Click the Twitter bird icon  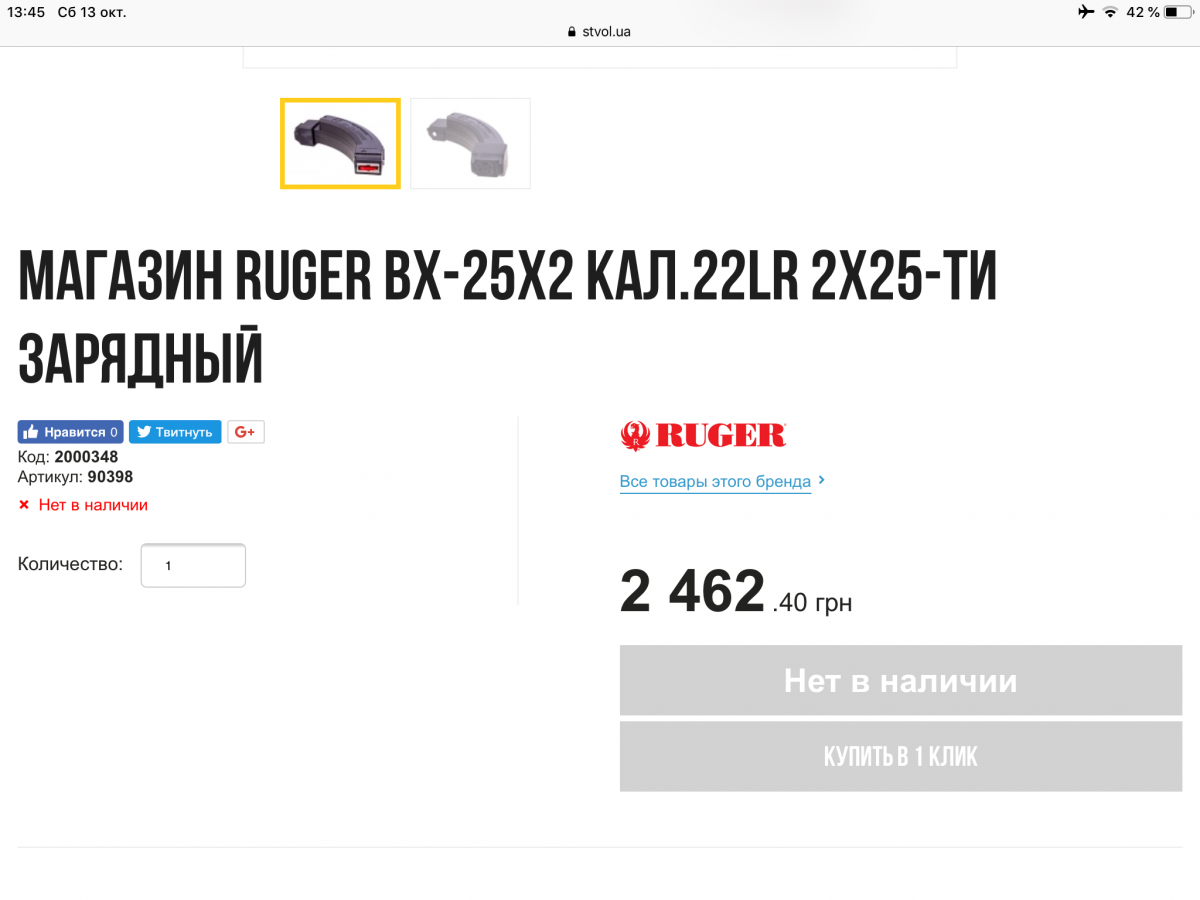pyautogui.click(x=144, y=432)
